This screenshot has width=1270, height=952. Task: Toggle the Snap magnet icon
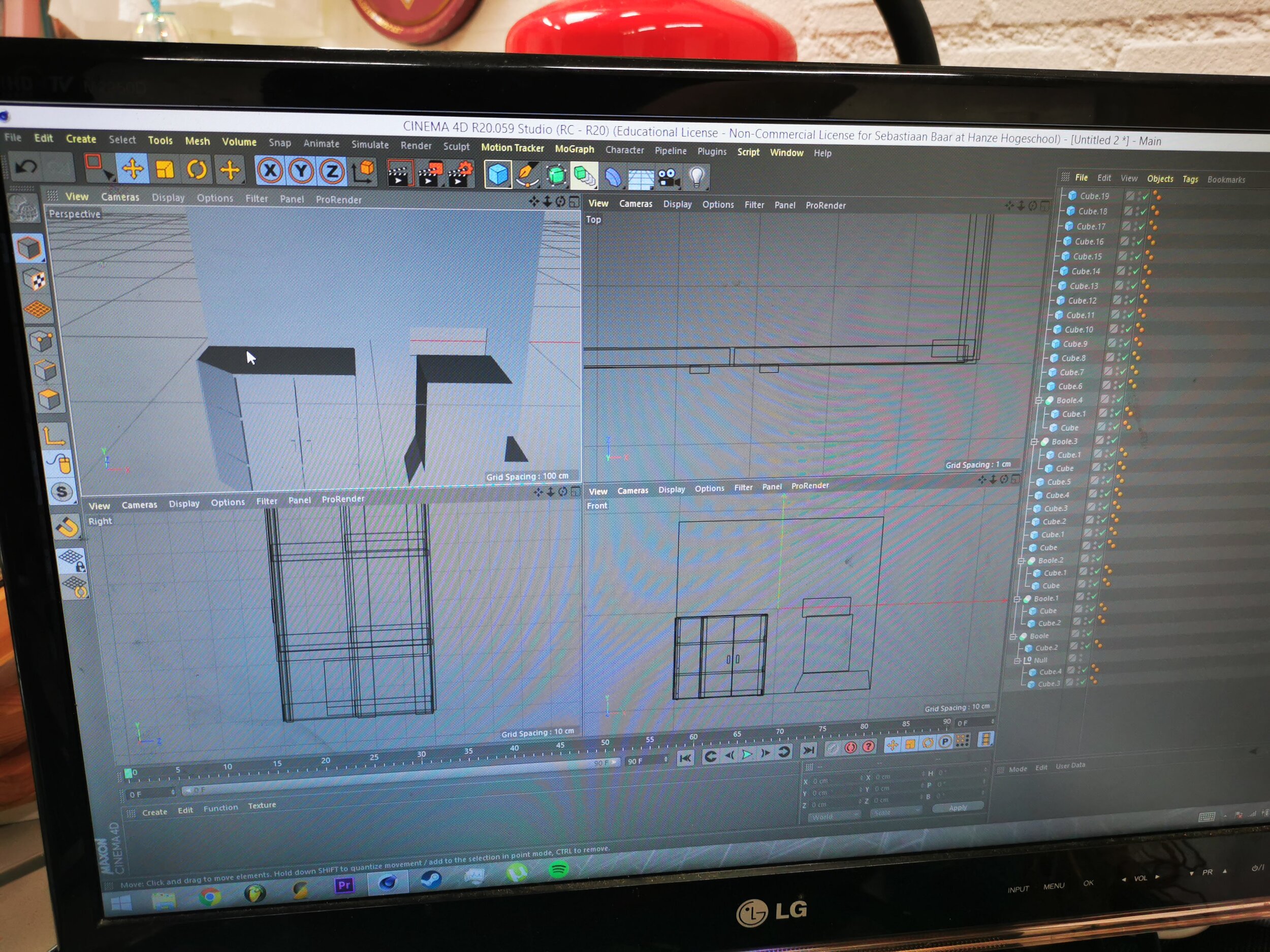coord(67,527)
